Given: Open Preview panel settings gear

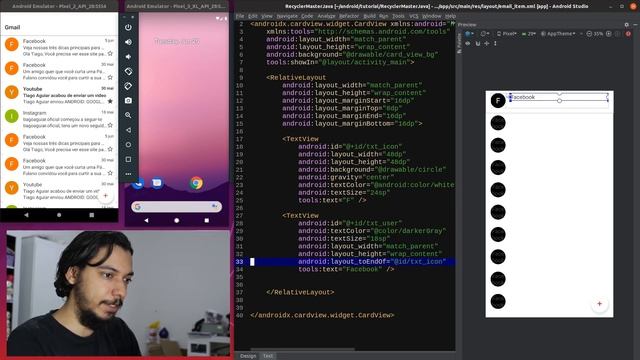Looking at the screenshot, I should [627, 24].
